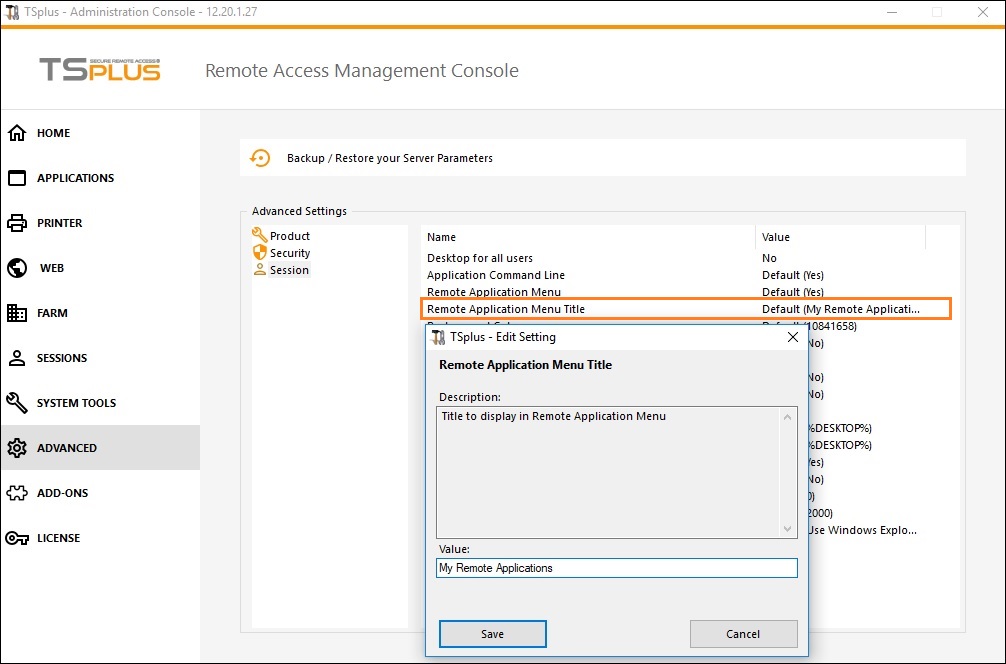1006x664 pixels.
Task: Save the Remote Application Menu Title setting
Action: (492, 634)
